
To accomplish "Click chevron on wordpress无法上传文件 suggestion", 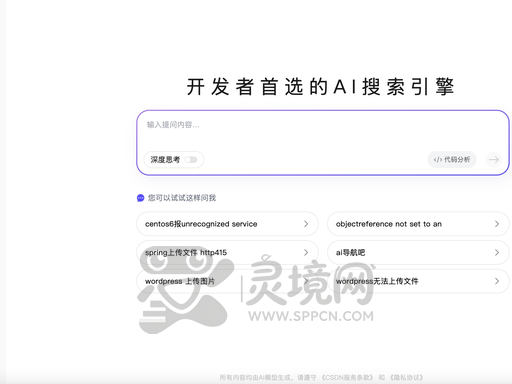I will tap(497, 281).
